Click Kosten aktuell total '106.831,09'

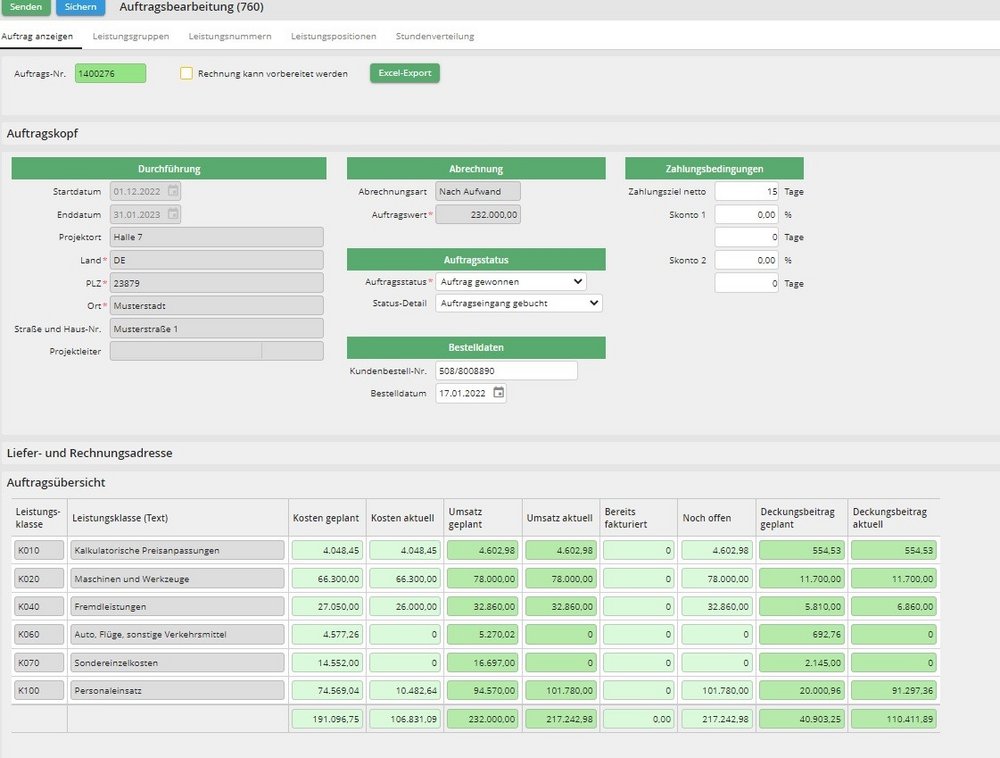405,719
